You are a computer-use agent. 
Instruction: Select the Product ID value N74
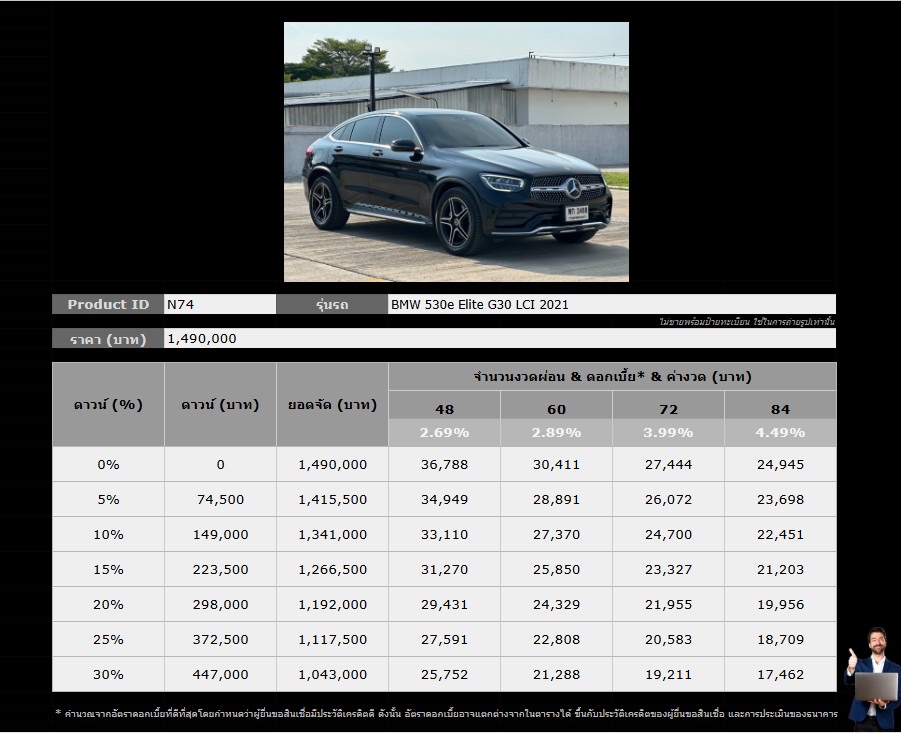(x=220, y=304)
